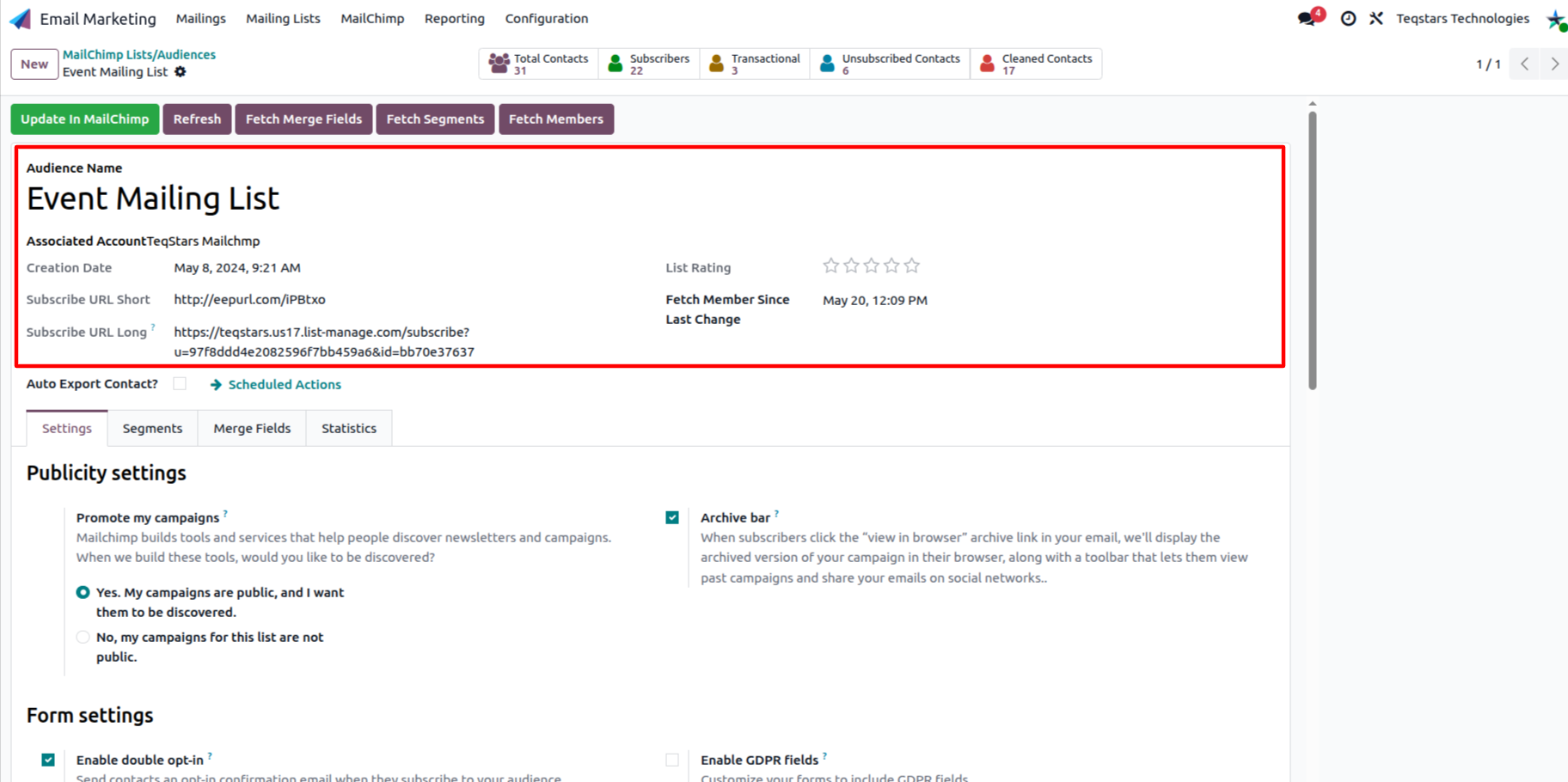Select 'No, my campaigns are not public' radio
Viewport: 1568px width, 782px height.
(x=83, y=637)
